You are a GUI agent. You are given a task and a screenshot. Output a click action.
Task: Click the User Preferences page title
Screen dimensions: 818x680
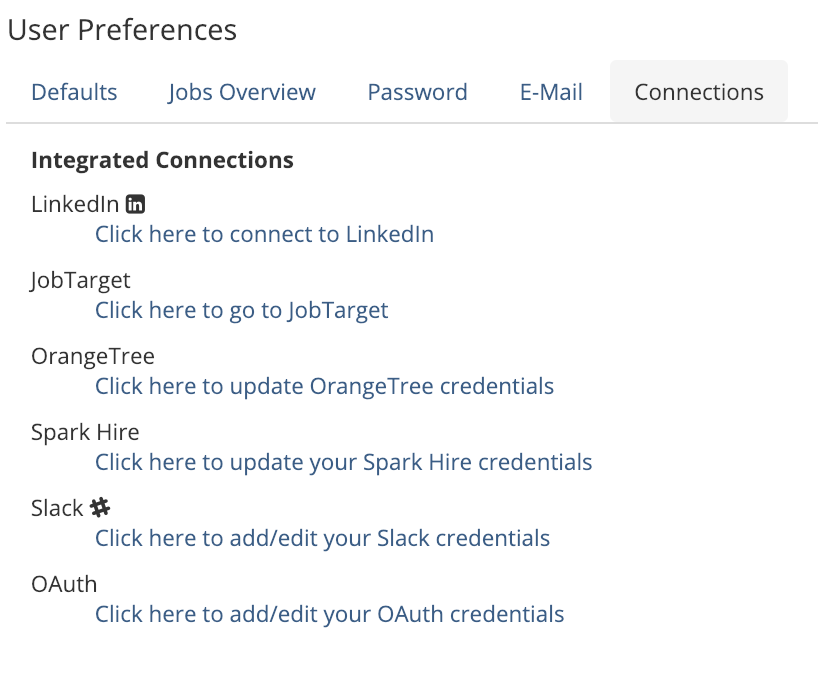(122, 30)
